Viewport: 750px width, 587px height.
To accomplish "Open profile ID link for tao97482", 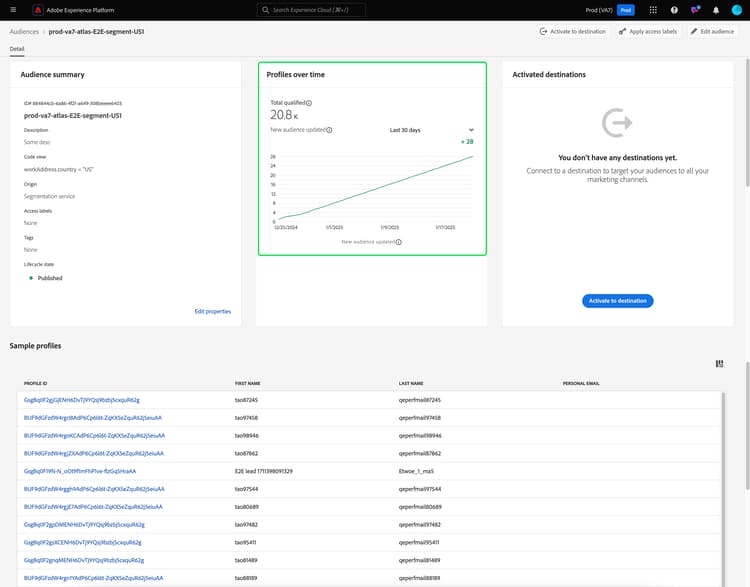I will (x=84, y=524).
